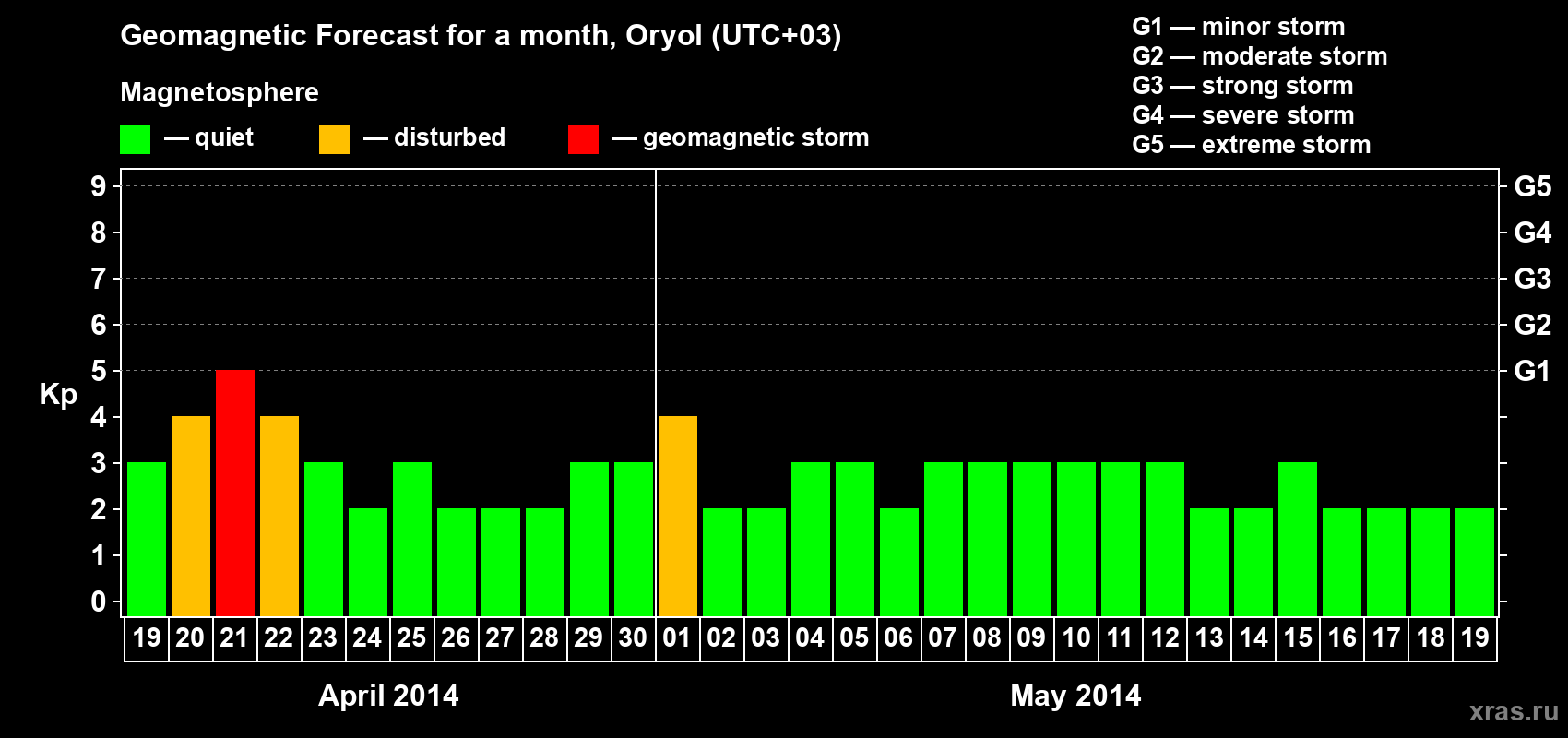Click the 'G1 — minor storm' legend line
This screenshot has width=1568, height=738.
pos(1239,27)
